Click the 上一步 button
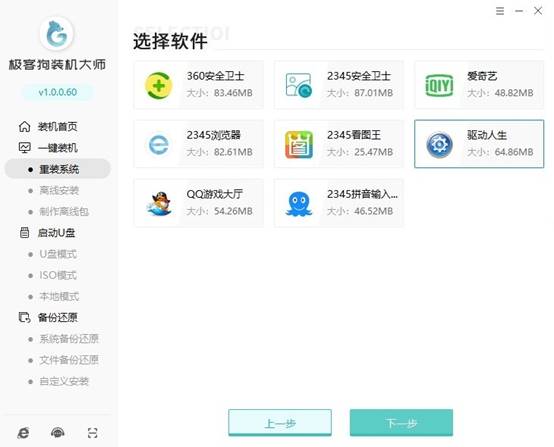The height and width of the screenshot is (447, 554). [280, 423]
